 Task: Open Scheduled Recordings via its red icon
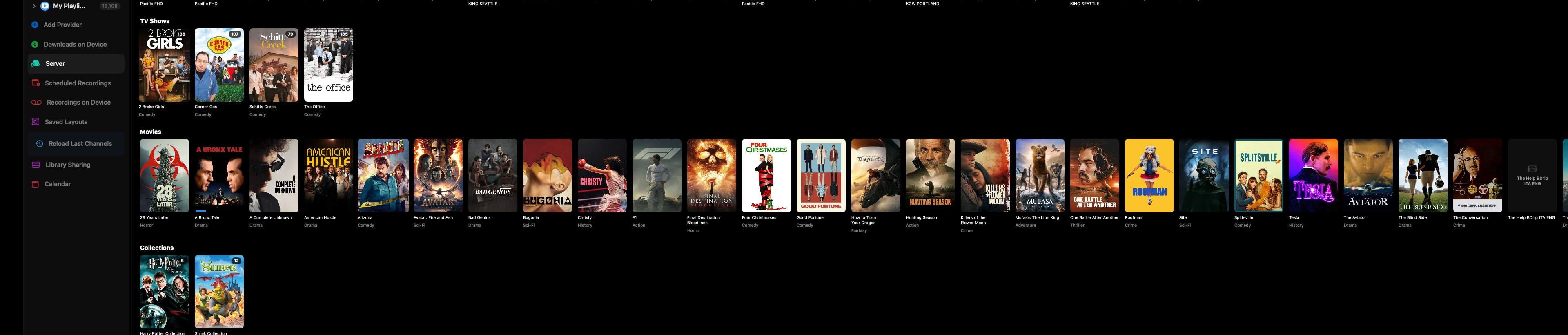coord(35,83)
